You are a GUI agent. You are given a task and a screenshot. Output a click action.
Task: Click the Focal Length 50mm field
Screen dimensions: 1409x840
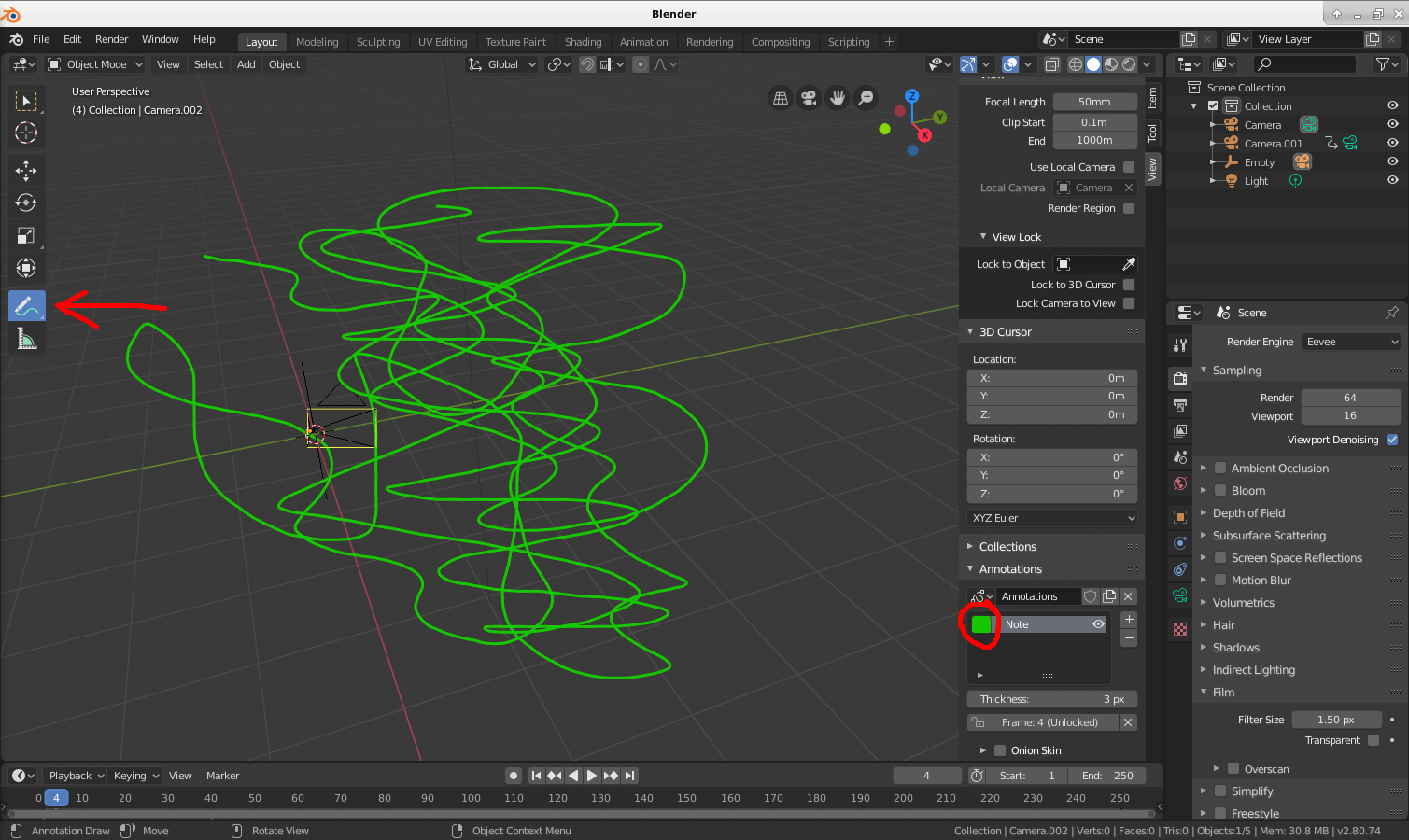pos(1094,102)
